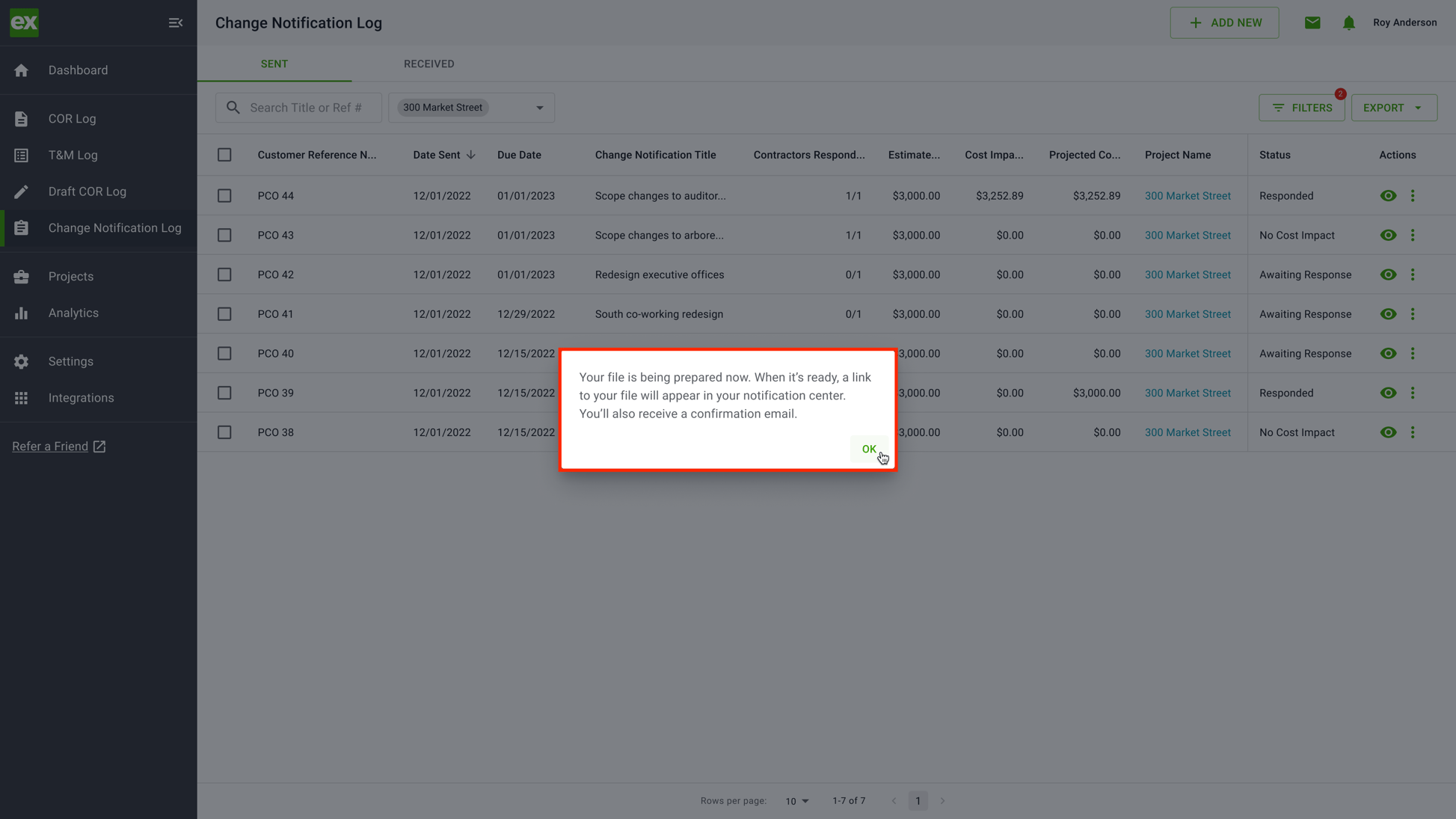Open the actions menu for PCO 41
The image size is (1456, 819).
tap(1413, 313)
